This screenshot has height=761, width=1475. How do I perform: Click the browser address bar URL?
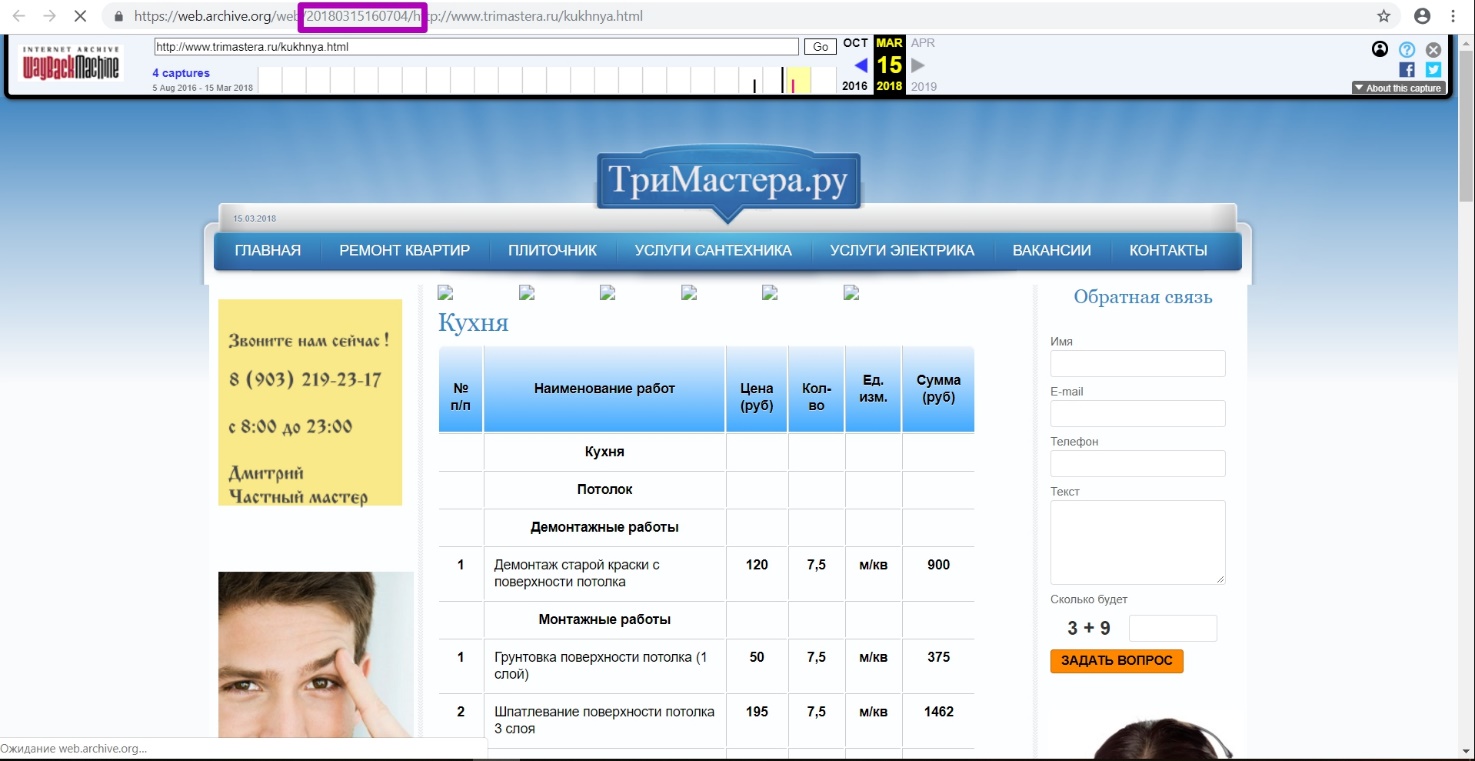(389, 17)
